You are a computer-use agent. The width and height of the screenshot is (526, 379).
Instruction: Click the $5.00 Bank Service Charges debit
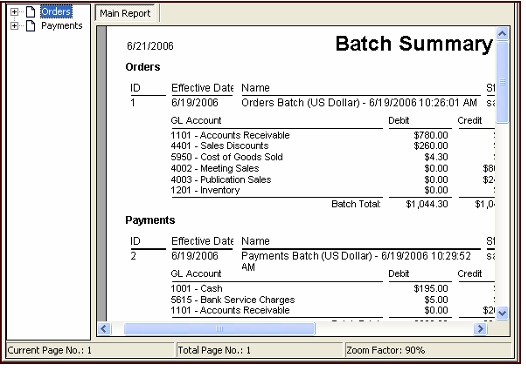pyautogui.click(x=436, y=300)
